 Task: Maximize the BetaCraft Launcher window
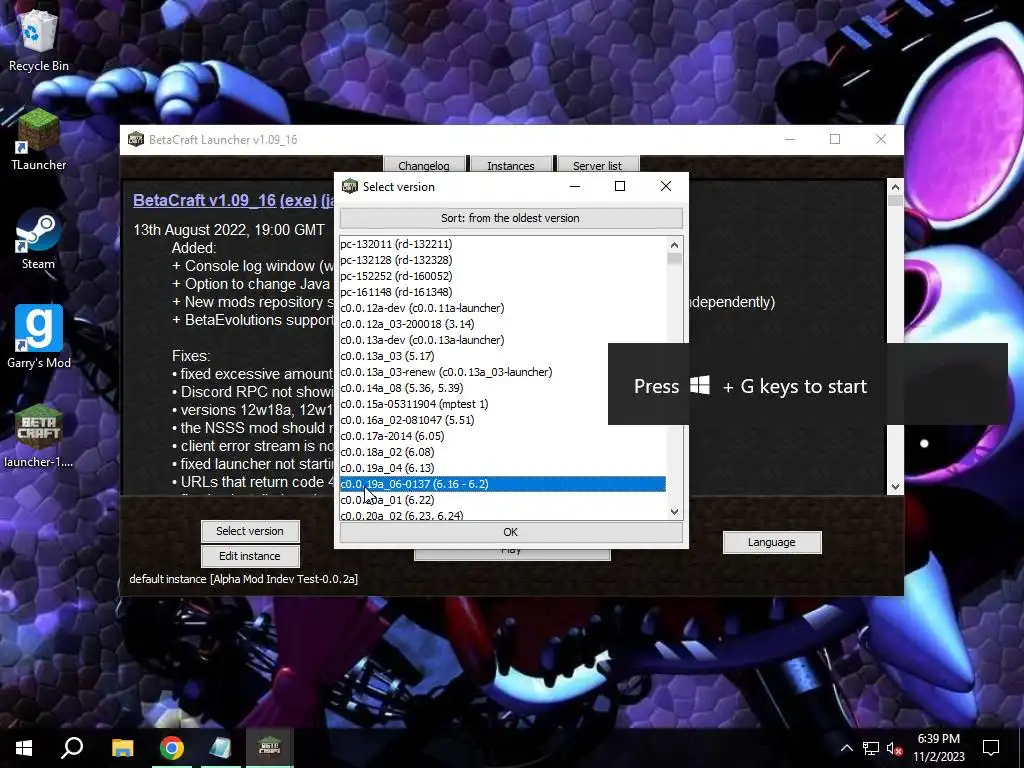click(x=835, y=139)
